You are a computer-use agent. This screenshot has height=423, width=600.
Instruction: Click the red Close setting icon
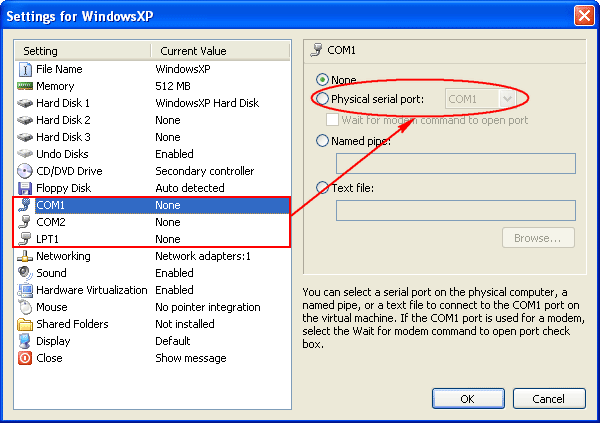click(x=25, y=358)
